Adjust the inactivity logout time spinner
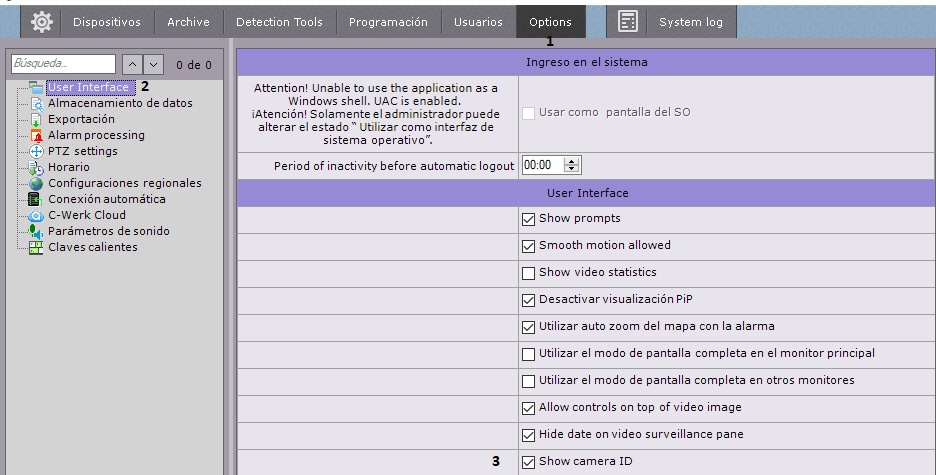Image resolution: width=936 pixels, height=475 pixels. pyautogui.click(x=571, y=166)
